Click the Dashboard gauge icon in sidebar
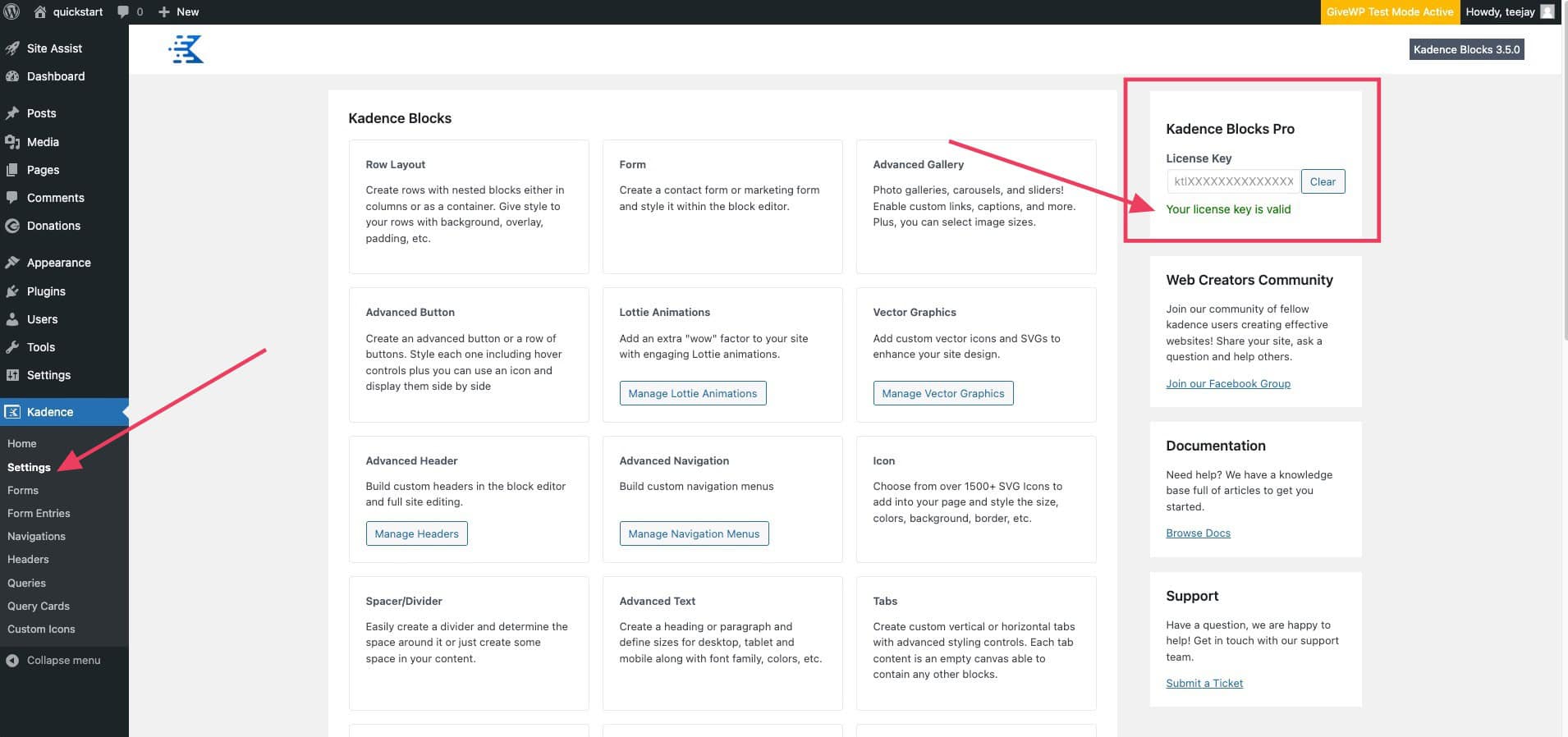The width and height of the screenshot is (1568, 737). coord(12,76)
